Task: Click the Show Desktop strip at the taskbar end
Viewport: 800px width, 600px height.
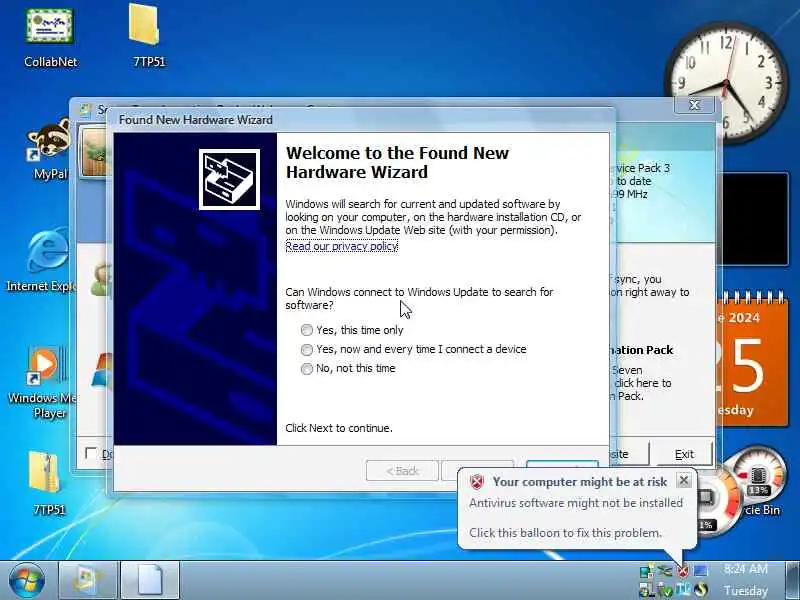Action: coord(793,581)
